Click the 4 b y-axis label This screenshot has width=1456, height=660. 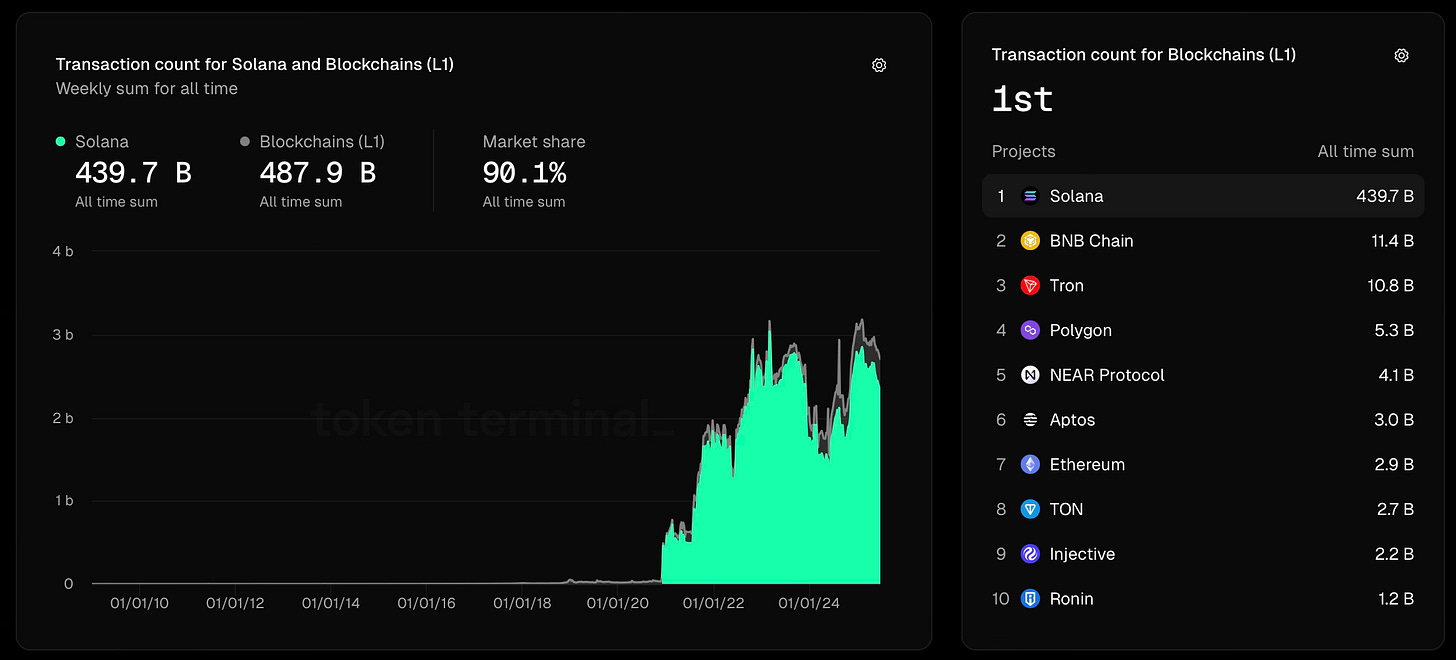point(63,252)
